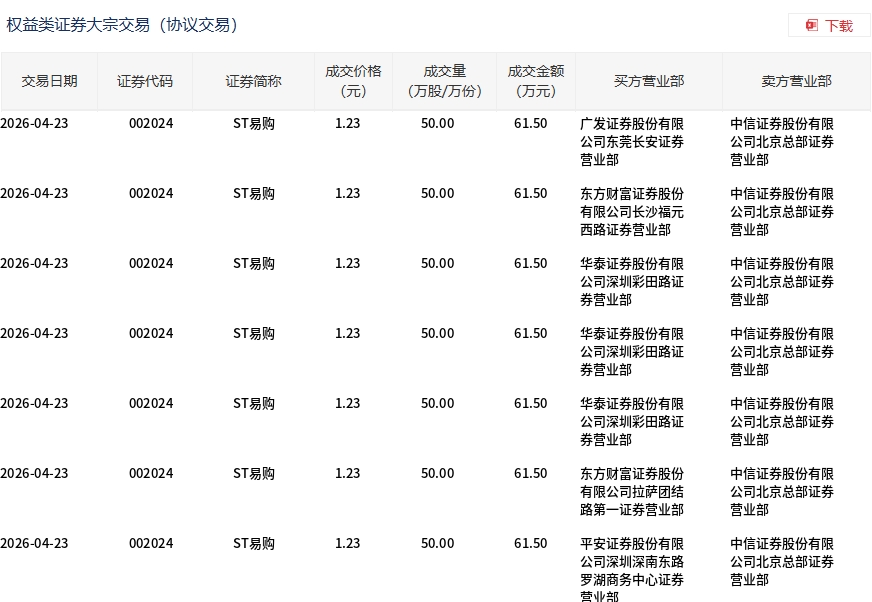Click the 证券代码 column header
872x602 pixels.
click(x=145, y=81)
